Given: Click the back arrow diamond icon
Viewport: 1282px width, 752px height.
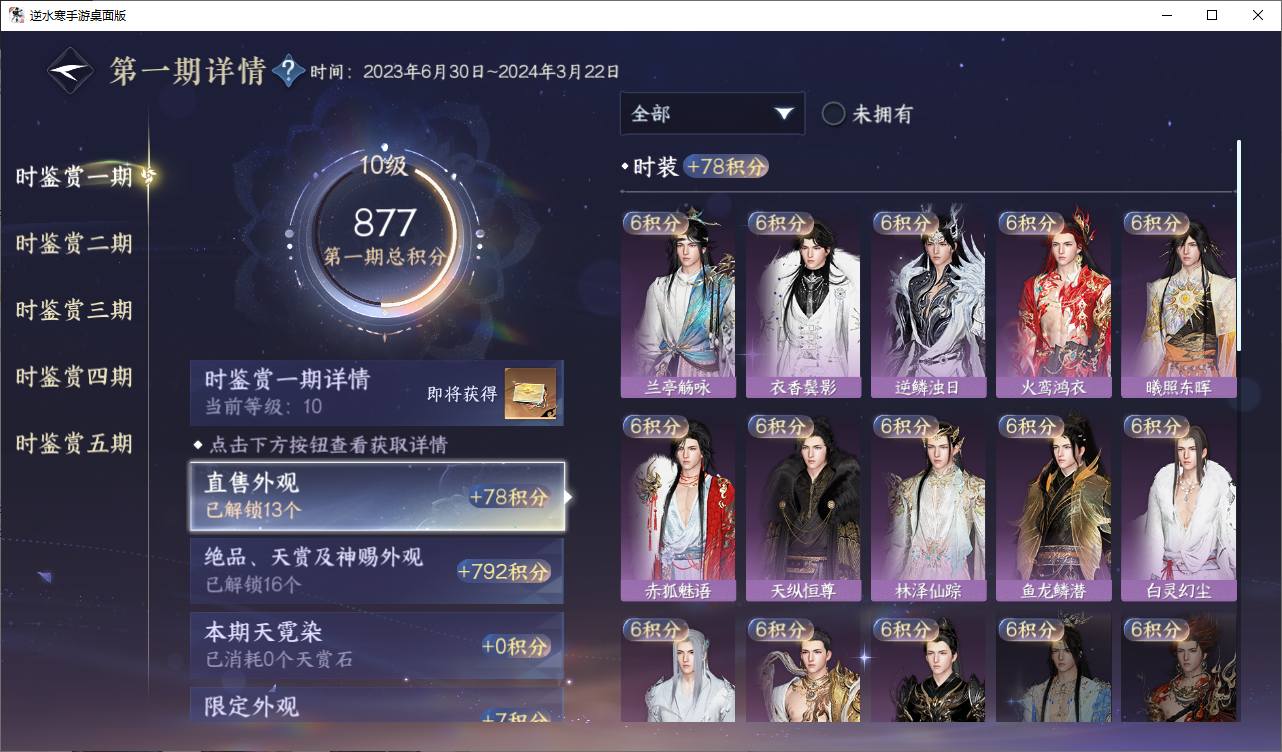Looking at the screenshot, I should click(70, 71).
